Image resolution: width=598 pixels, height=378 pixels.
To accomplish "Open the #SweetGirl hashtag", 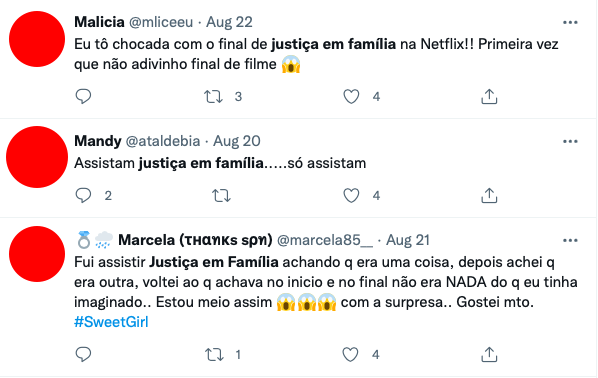I will coord(111,322).
